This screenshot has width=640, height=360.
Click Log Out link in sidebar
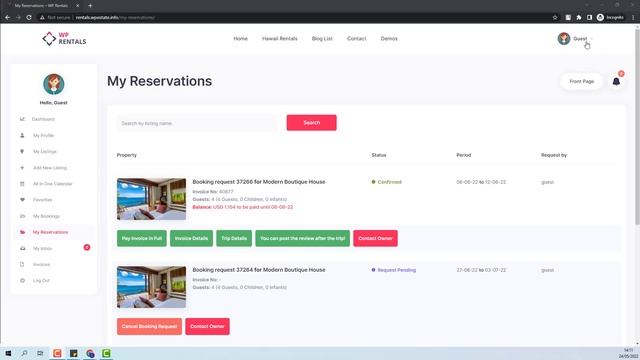point(41,280)
